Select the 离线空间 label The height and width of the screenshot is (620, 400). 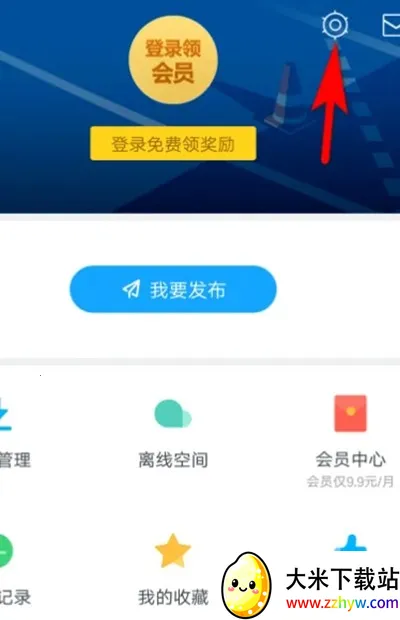(173, 460)
